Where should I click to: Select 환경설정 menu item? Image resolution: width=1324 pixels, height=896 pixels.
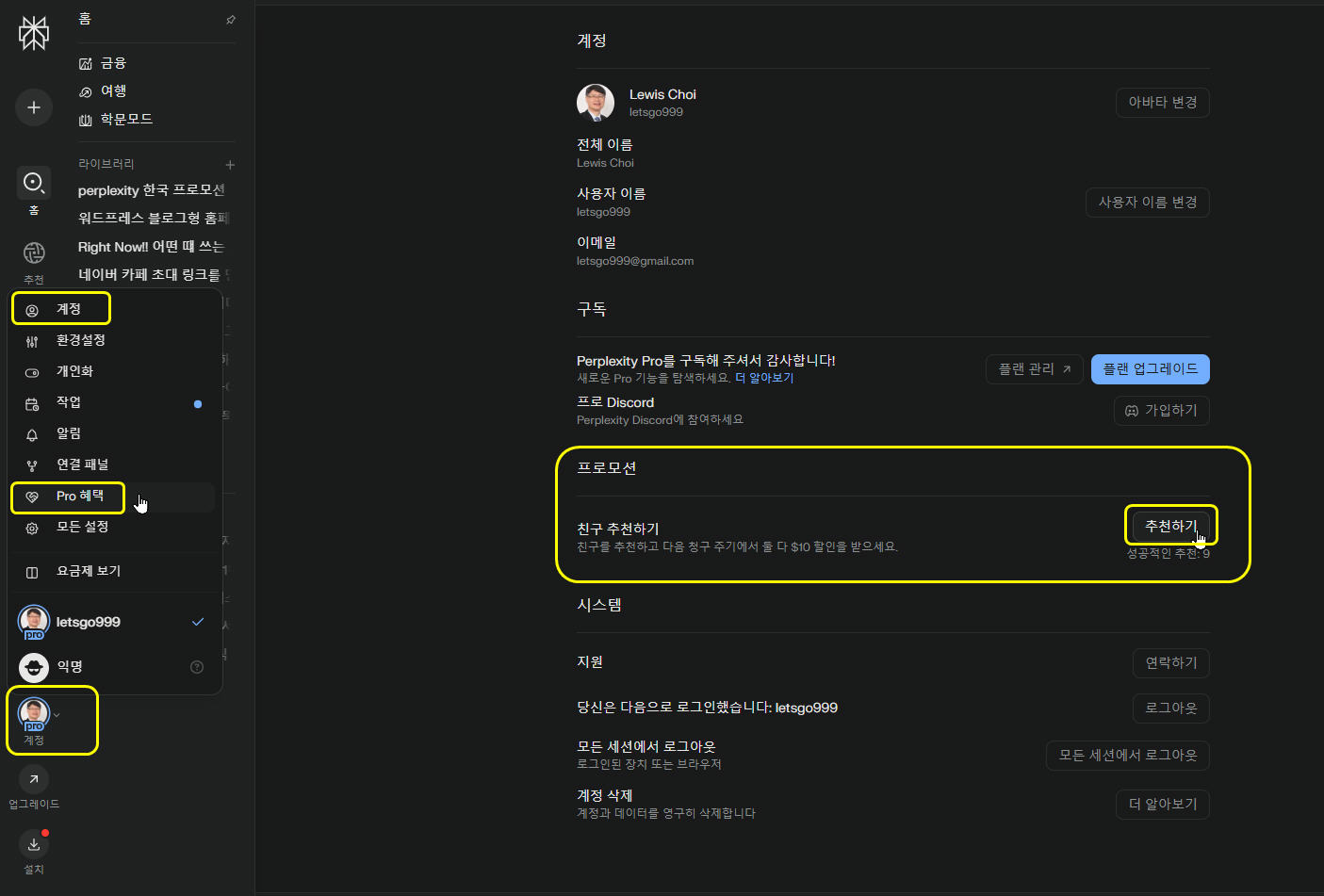click(x=115, y=340)
